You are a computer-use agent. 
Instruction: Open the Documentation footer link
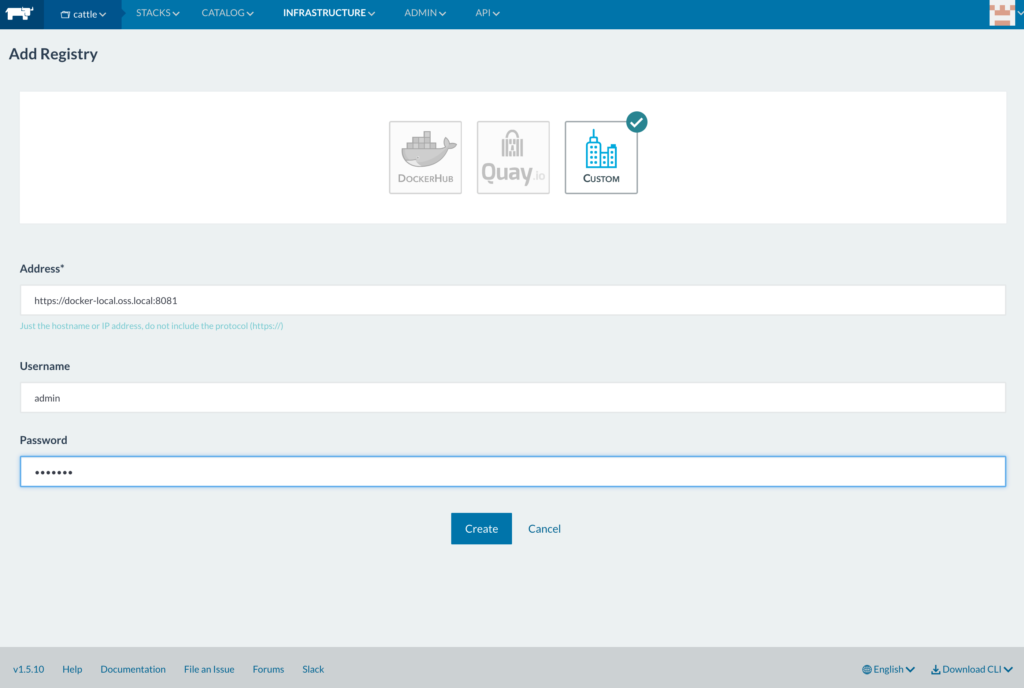coord(133,669)
